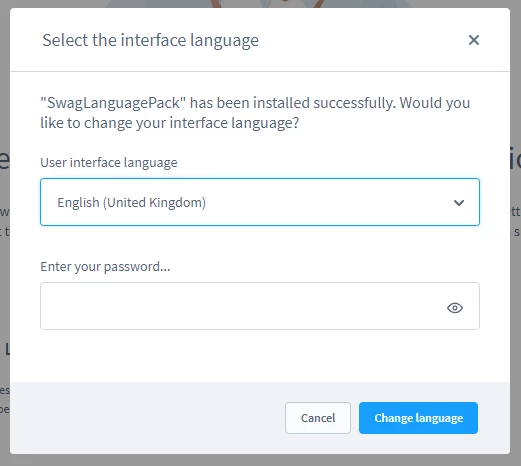Focus the password input field
521x466 pixels.
[x=260, y=306]
